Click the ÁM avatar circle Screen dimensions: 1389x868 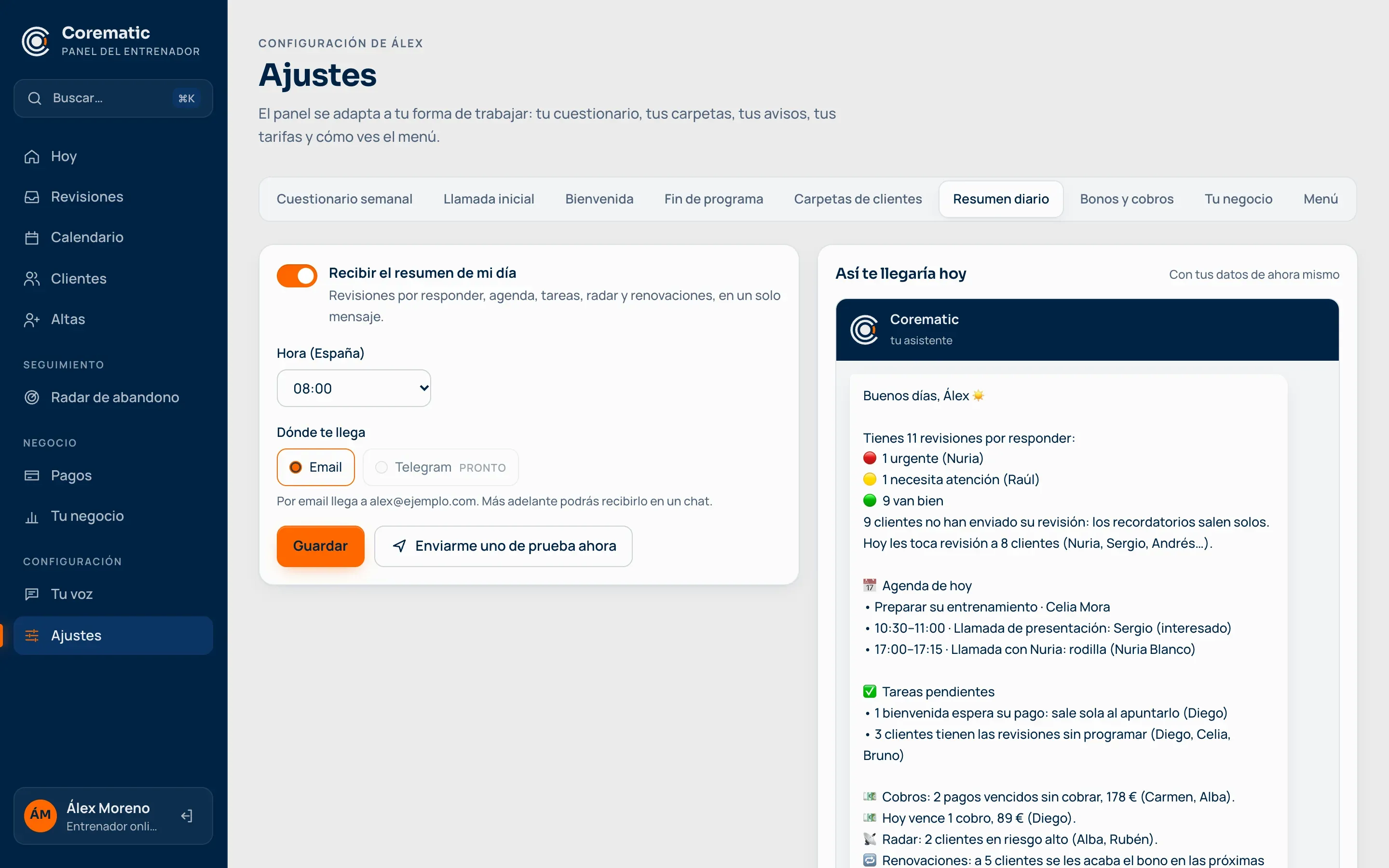point(40,815)
